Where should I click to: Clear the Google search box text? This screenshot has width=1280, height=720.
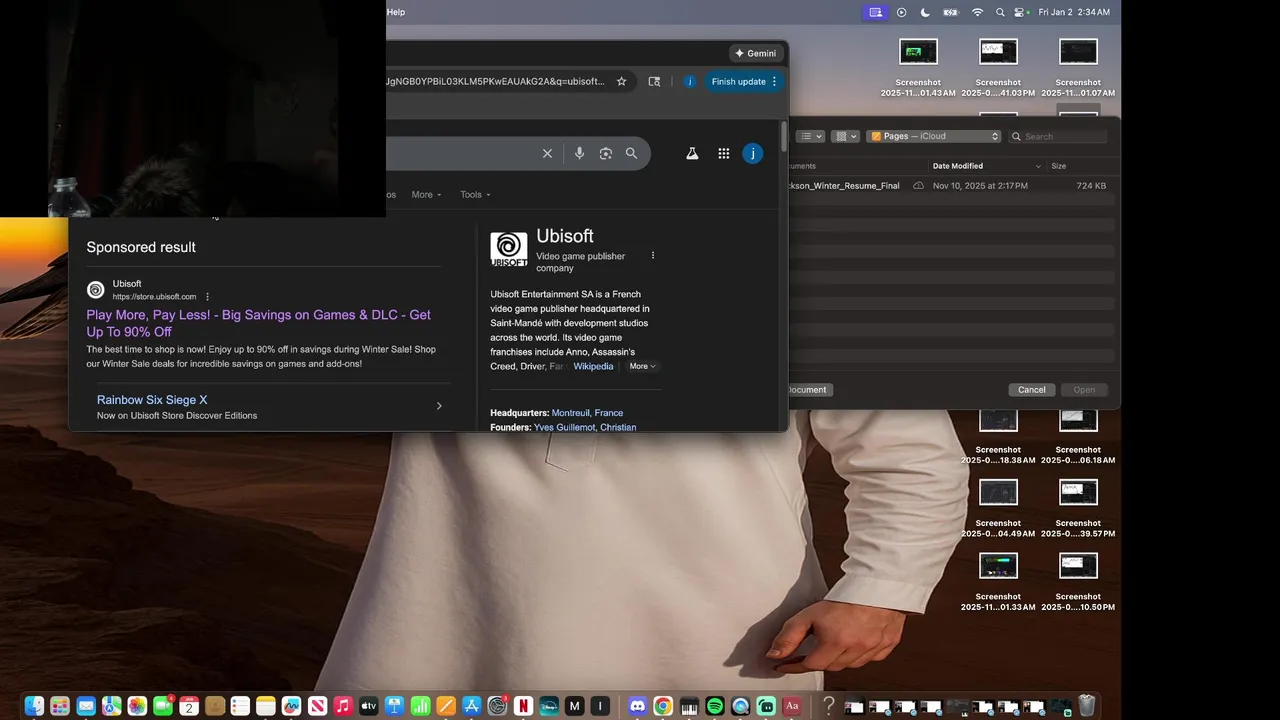[547, 153]
